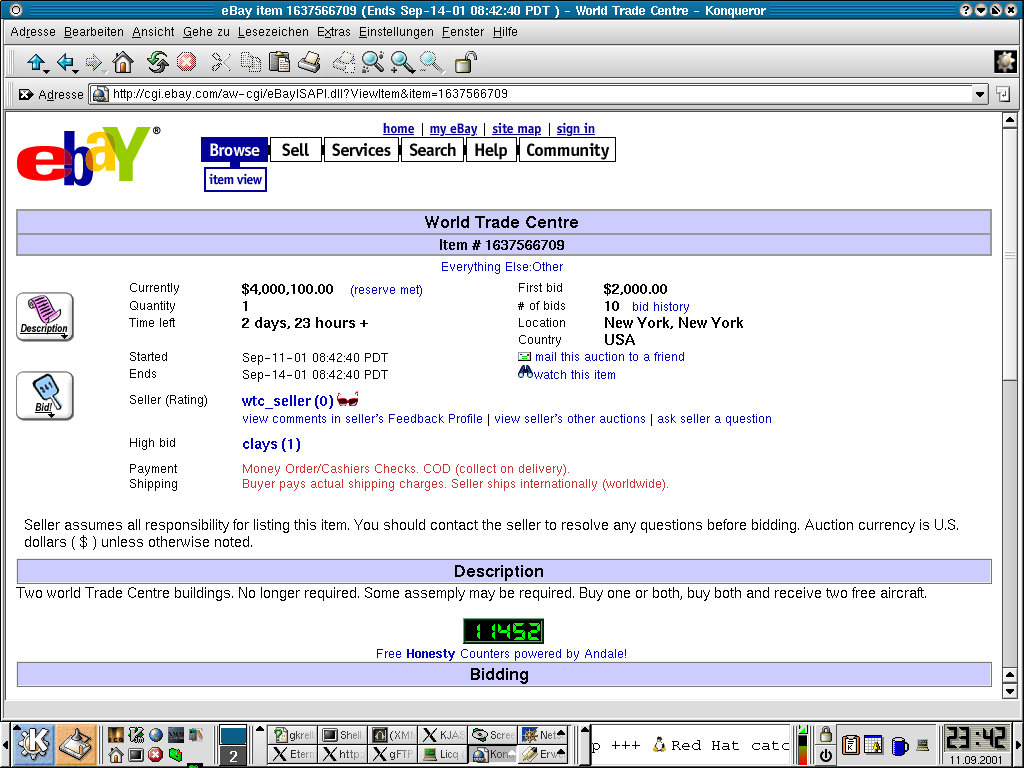
Task: Reload the page with the green refresh icon
Action: click(x=157, y=63)
